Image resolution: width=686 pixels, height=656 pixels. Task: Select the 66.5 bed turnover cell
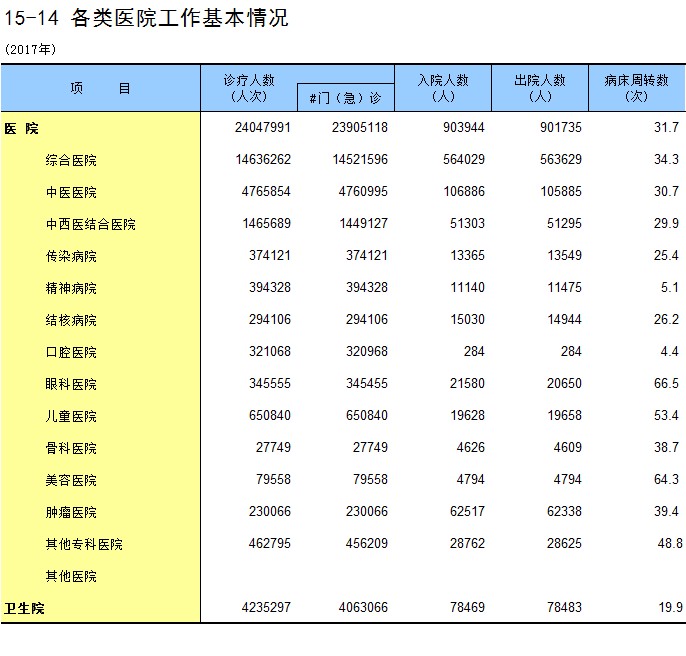666,384
